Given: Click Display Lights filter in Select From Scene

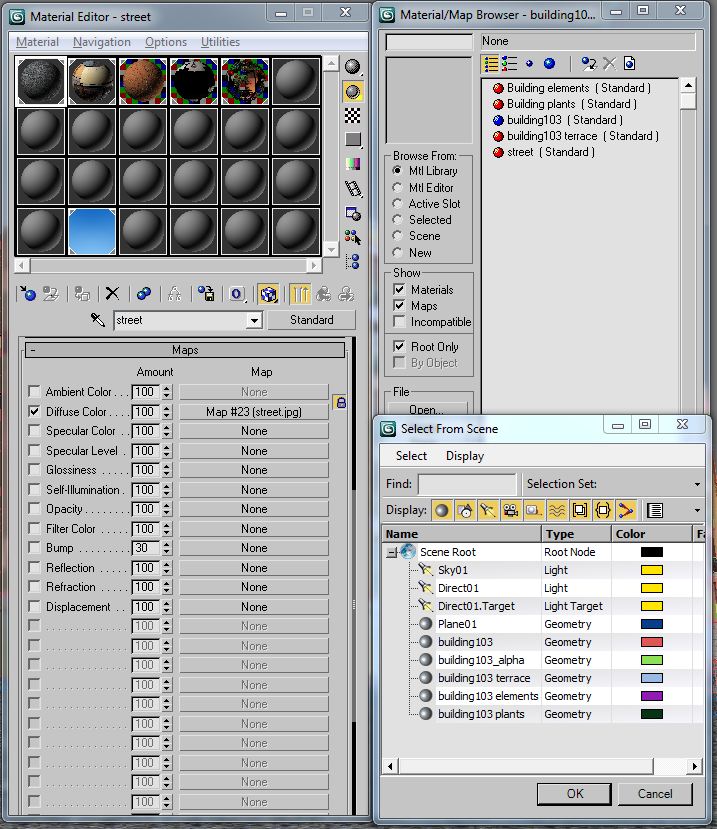Looking at the screenshot, I should point(488,510).
